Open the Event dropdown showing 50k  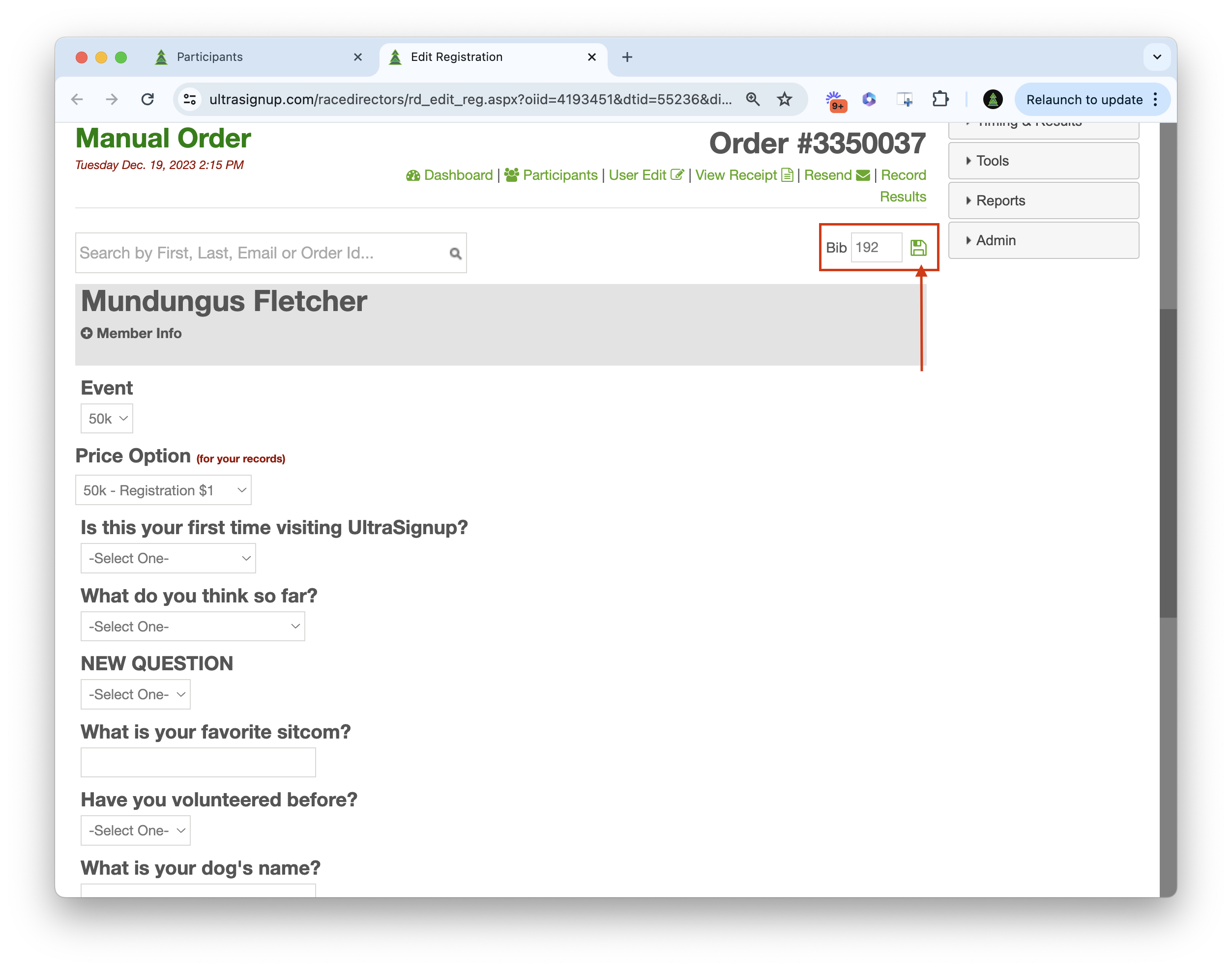pyautogui.click(x=107, y=419)
